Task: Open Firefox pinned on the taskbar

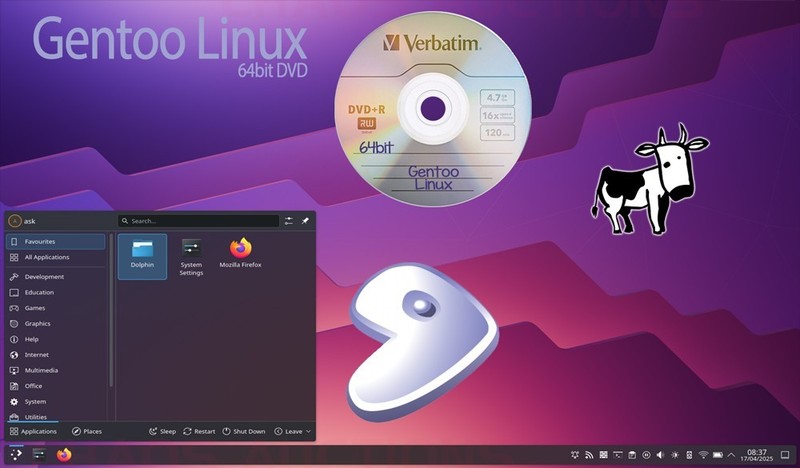Action: click(64, 454)
